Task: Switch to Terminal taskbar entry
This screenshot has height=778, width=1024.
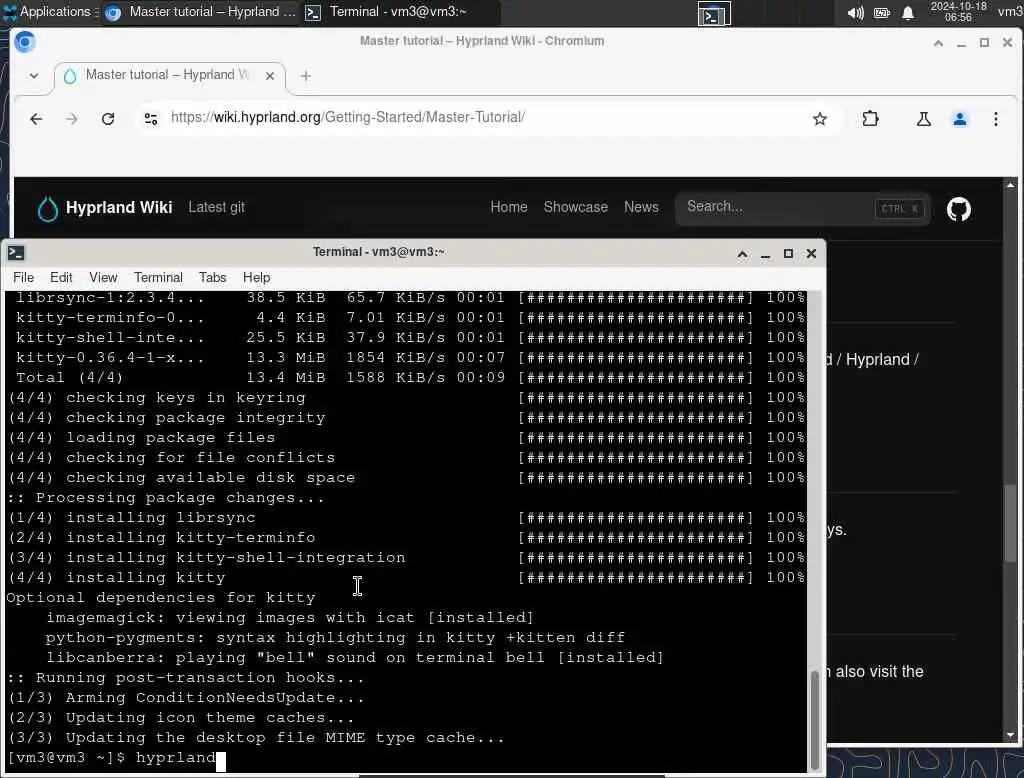Action: click(x=400, y=12)
